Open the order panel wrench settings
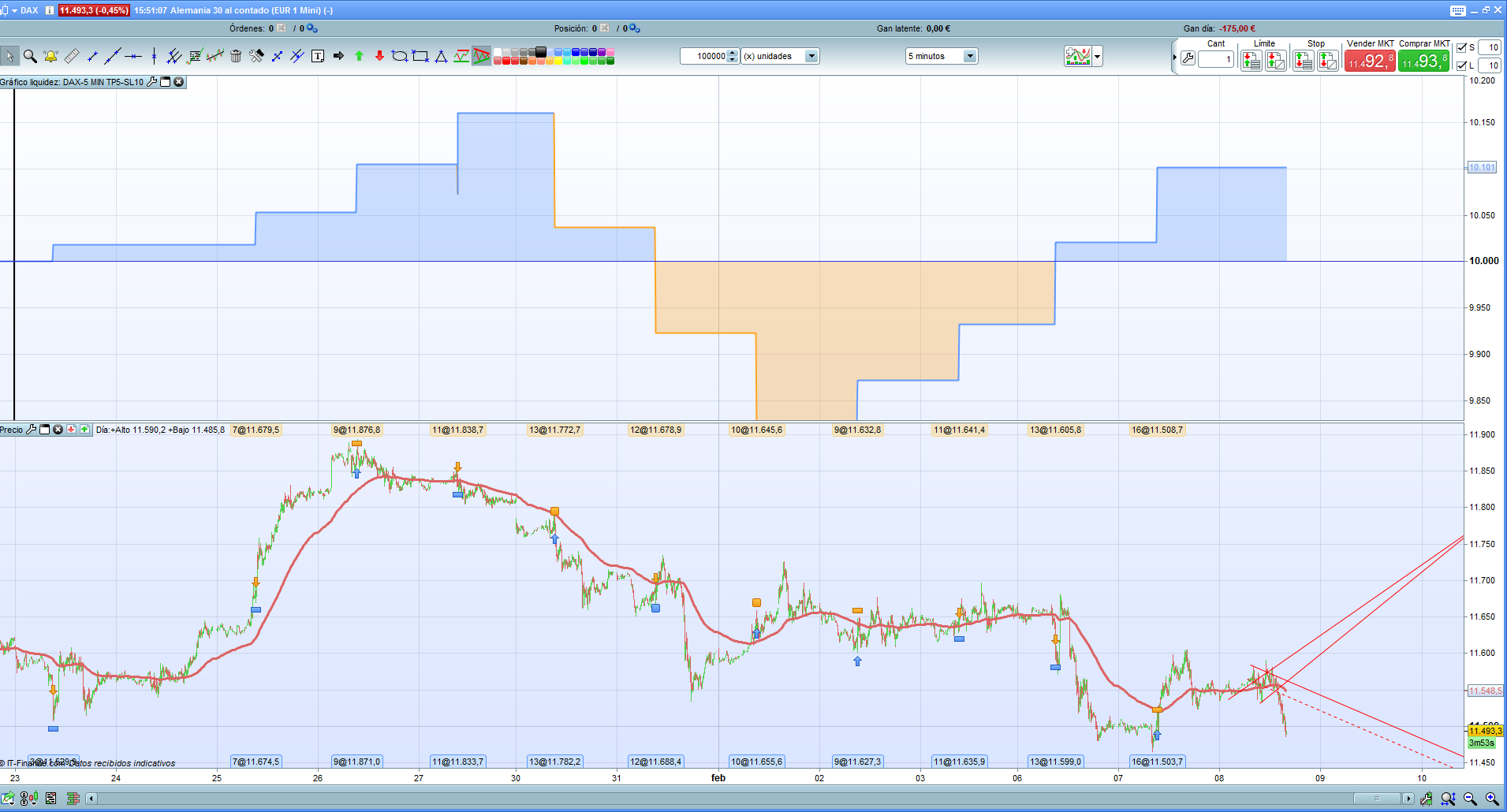The image size is (1507, 812). 1188,58
